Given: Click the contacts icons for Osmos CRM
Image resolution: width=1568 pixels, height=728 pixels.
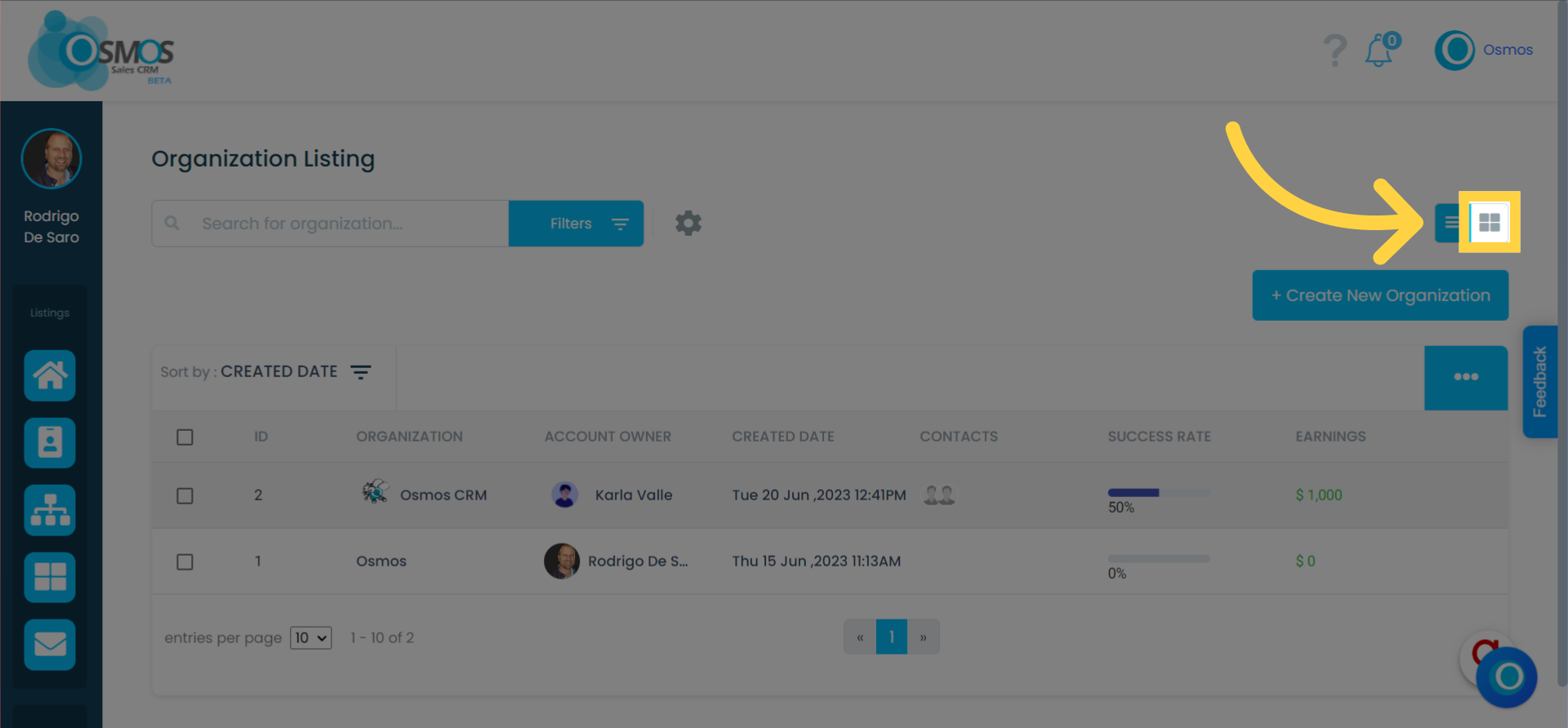Looking at the screenshot, I should coord(939,495).
